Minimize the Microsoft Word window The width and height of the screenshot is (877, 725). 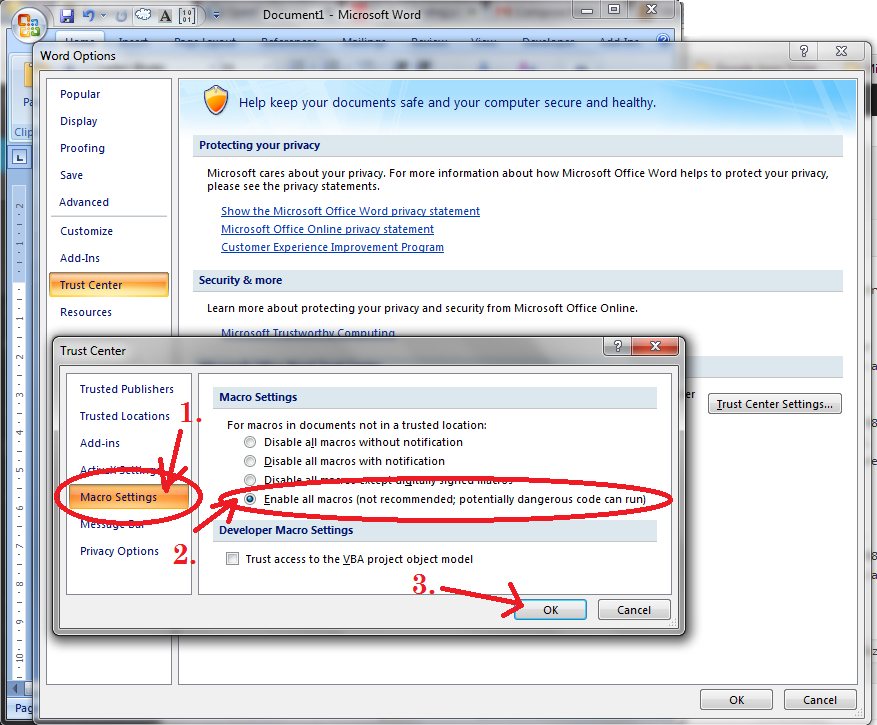pos(587,10)
